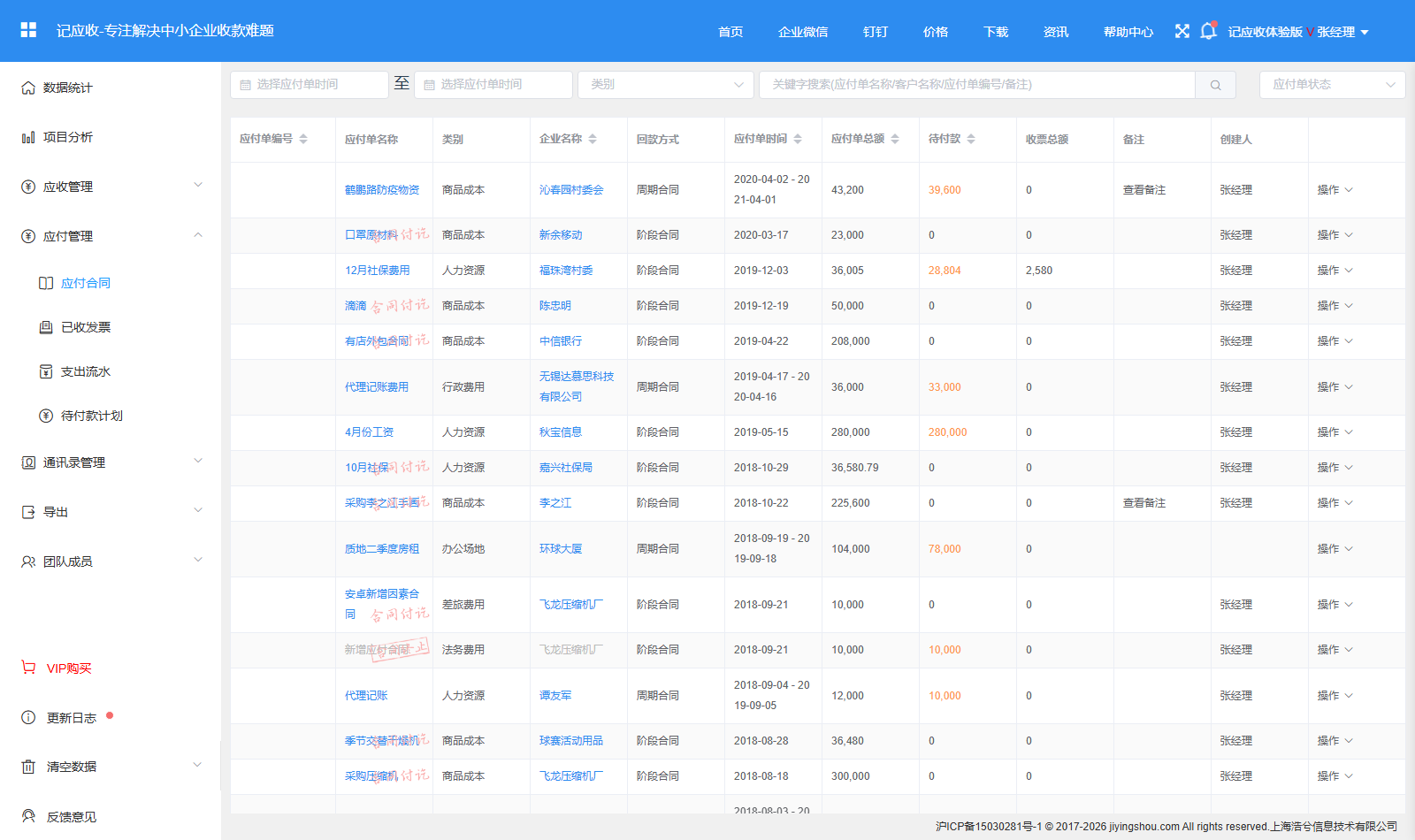Open the 环球大厦 company link
Image resolution: width=1415 pixels, height=840 pixels.
tap(561, 549)
